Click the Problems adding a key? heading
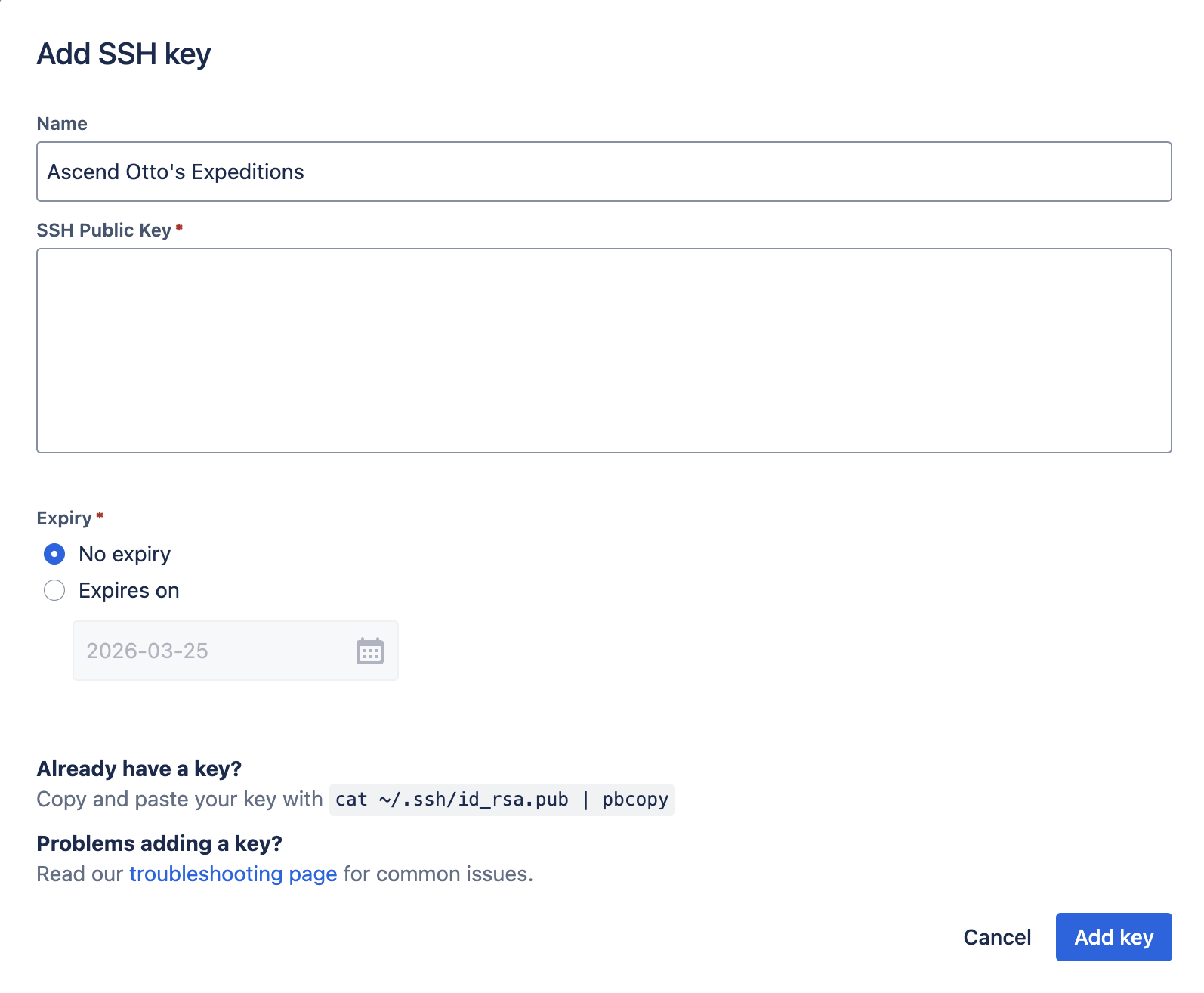 pos(159,843)
